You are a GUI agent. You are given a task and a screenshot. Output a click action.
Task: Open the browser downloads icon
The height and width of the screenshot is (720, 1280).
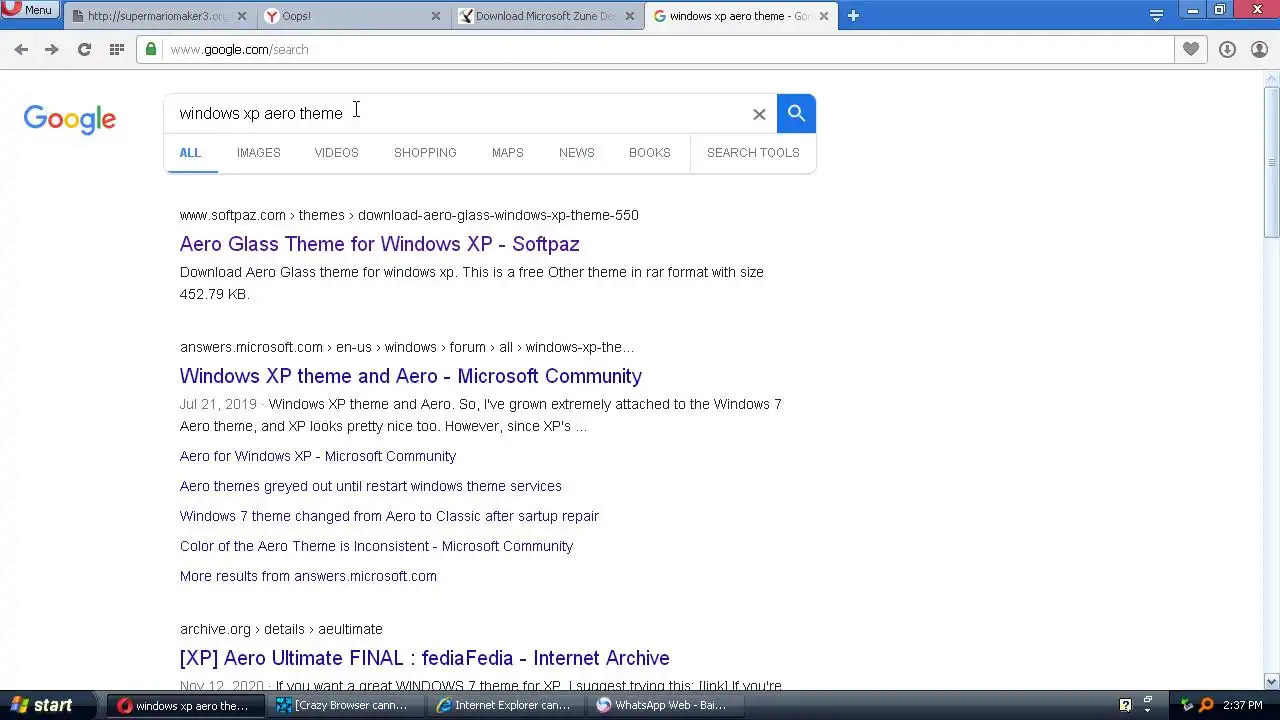pos(1227,49)
